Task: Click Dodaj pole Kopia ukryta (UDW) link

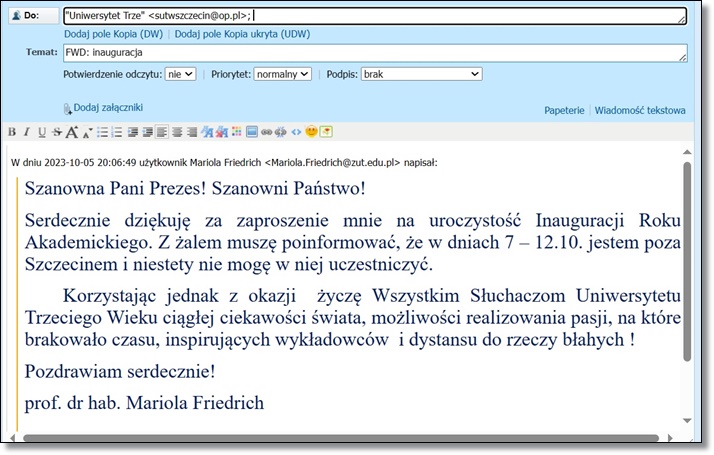Action: (242, 34)
